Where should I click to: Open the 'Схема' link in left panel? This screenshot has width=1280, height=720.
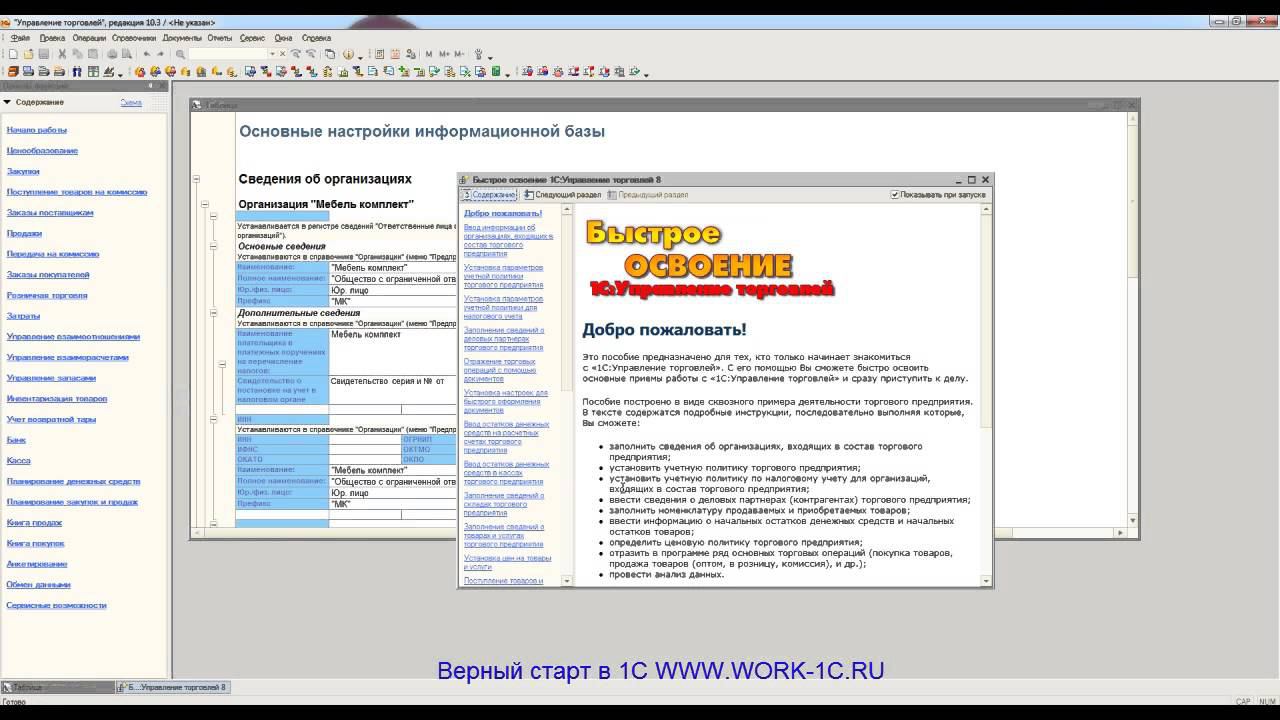[131, 102]
